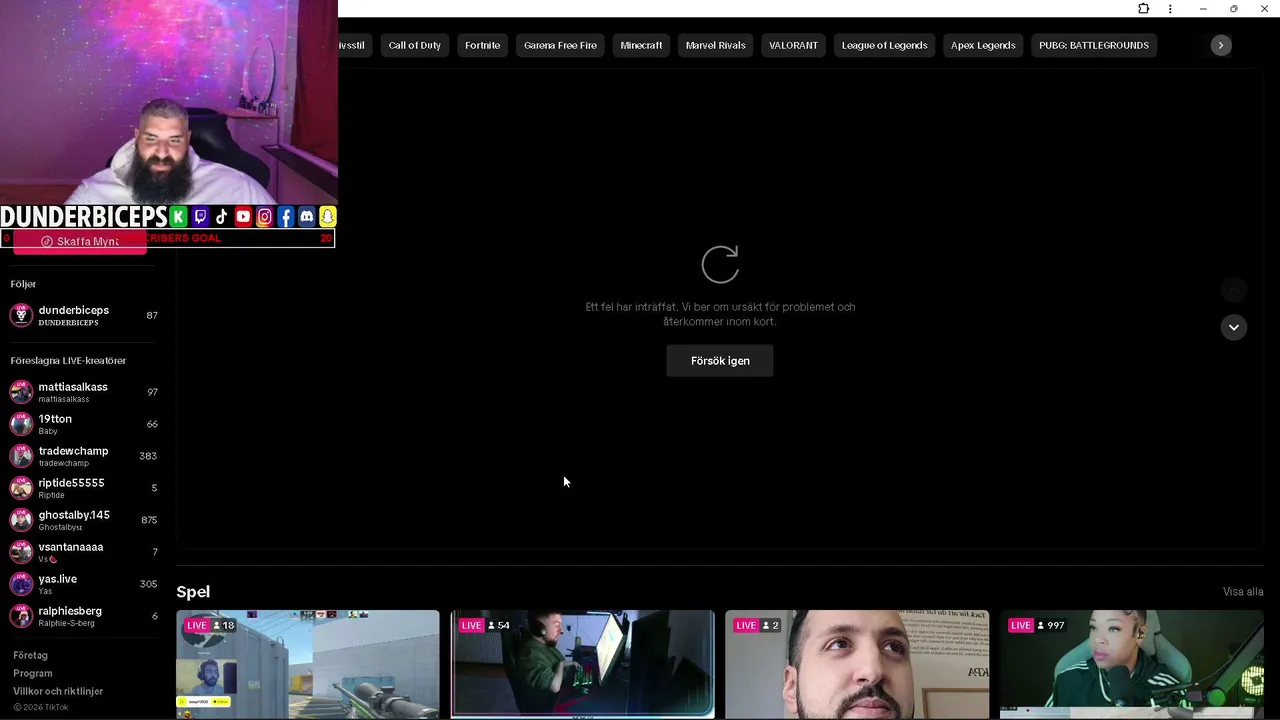
Task: Open riptide55555 suggested live creator
Action: click(x=84, y=488)
